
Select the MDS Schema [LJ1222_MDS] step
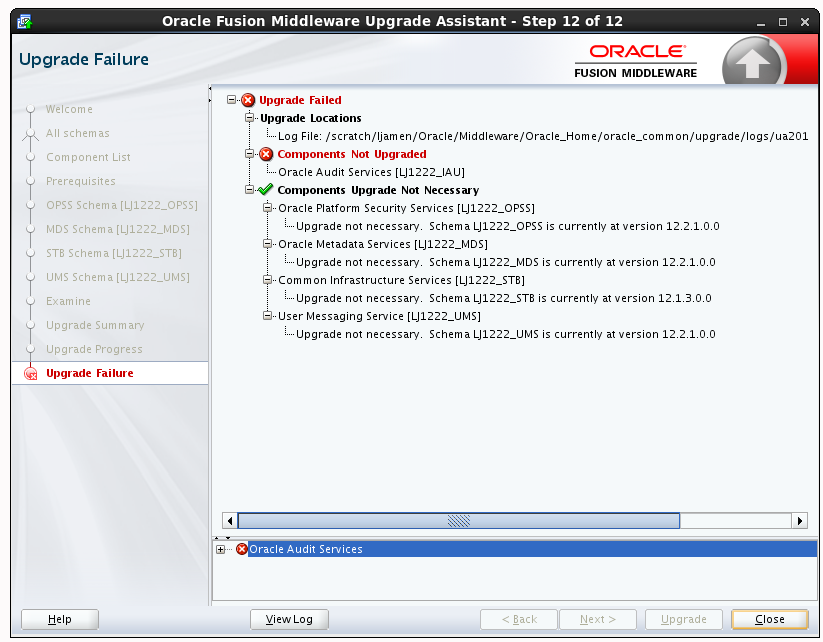[118, 229]
